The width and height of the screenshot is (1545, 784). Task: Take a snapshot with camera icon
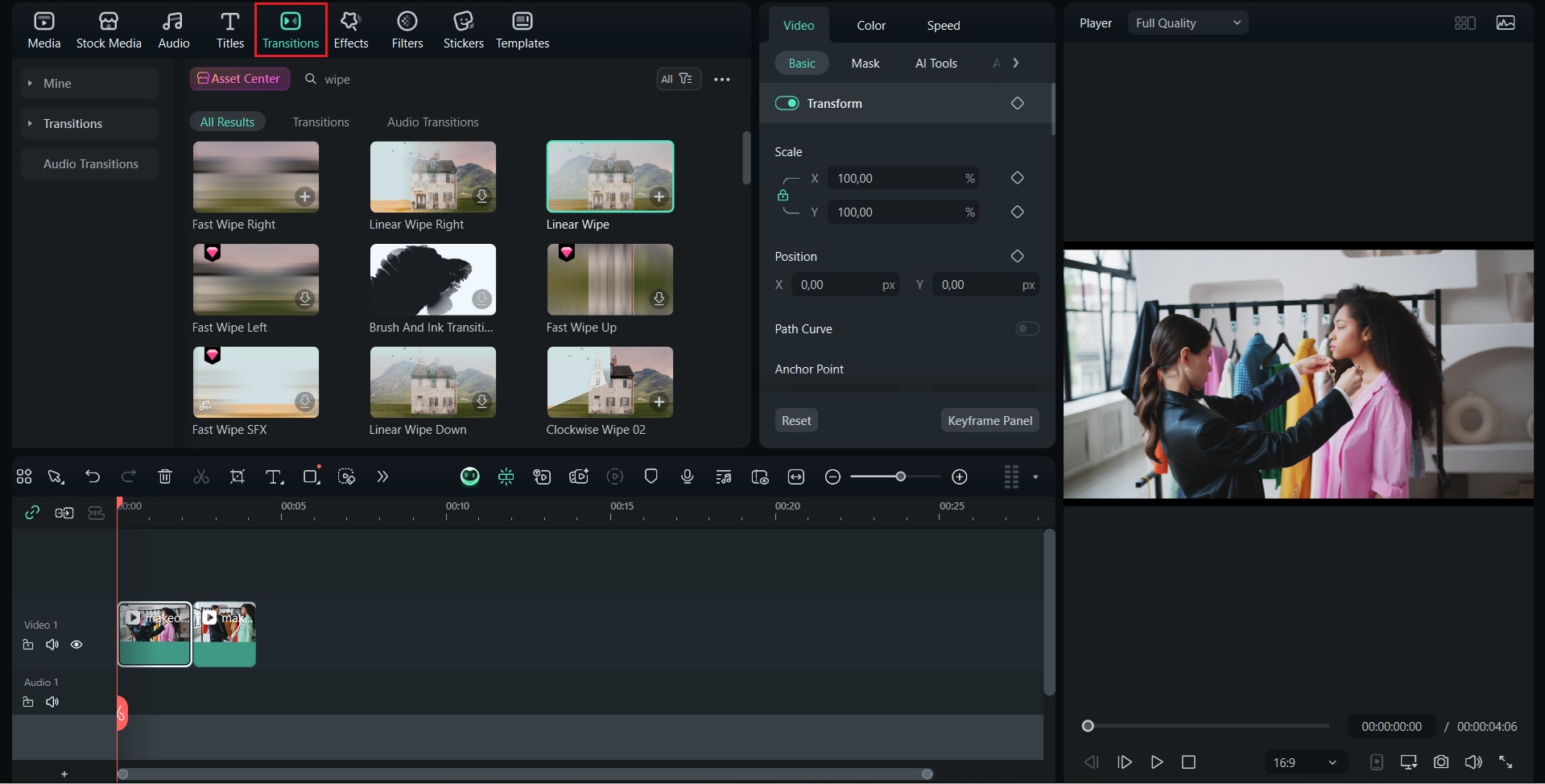tap(1441, 762)
